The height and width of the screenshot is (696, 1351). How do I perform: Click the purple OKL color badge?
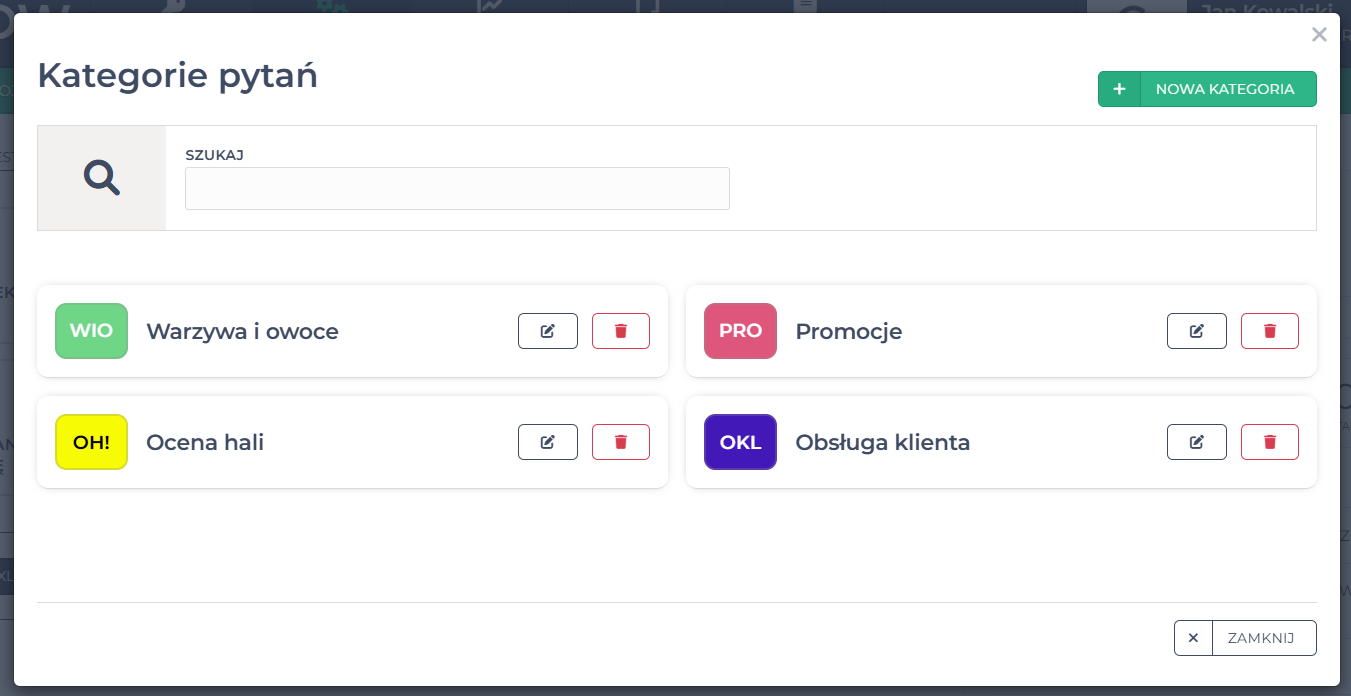[740, 442]
